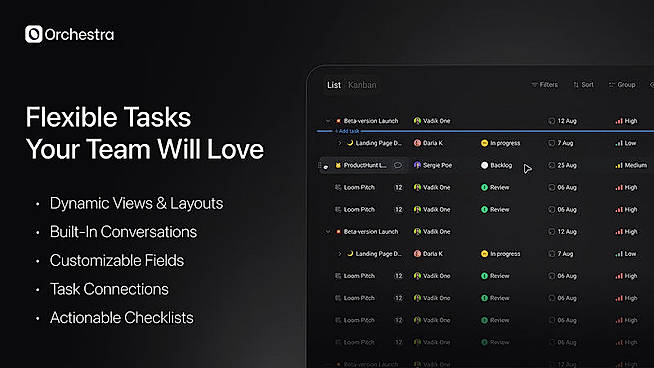Open the Sort option
Viewport: 654px width, 368px height.
tap(583, 85)
